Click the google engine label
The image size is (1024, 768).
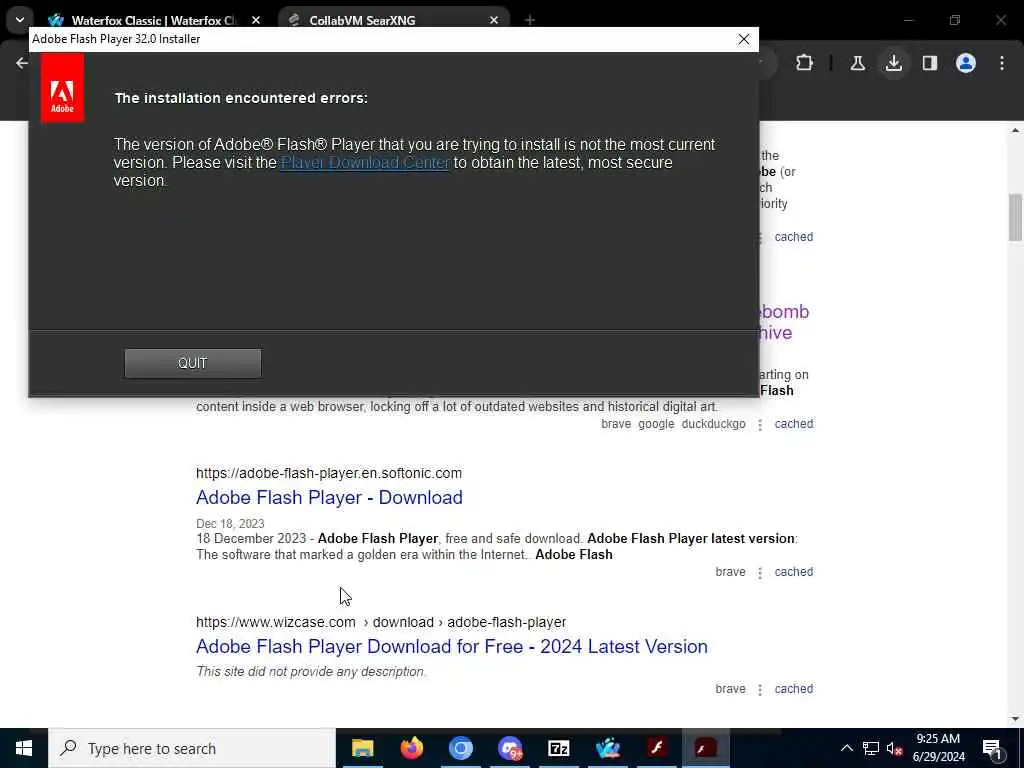coord(656,424)
